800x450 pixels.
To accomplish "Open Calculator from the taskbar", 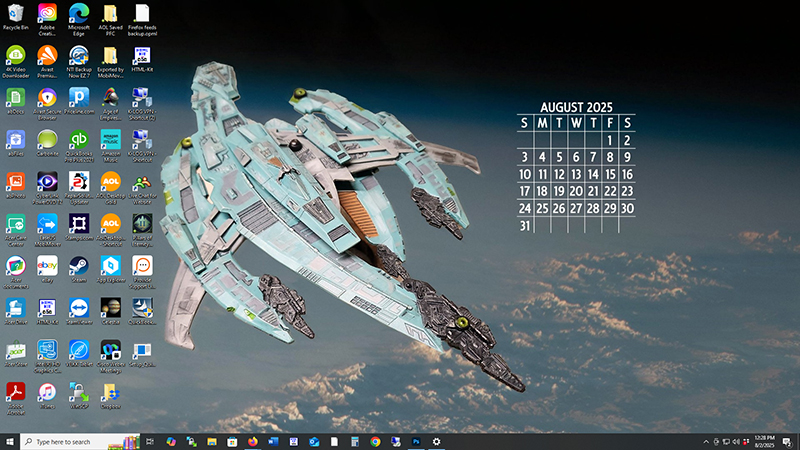I will pyautogui.click(x=355, y=442).
